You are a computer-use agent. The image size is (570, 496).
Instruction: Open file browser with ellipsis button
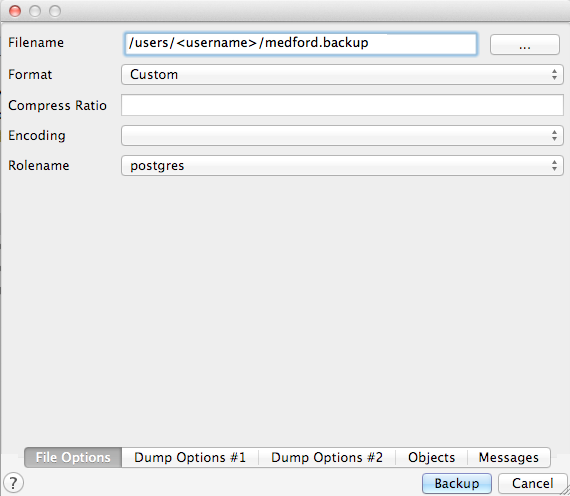tap(525, 45)
